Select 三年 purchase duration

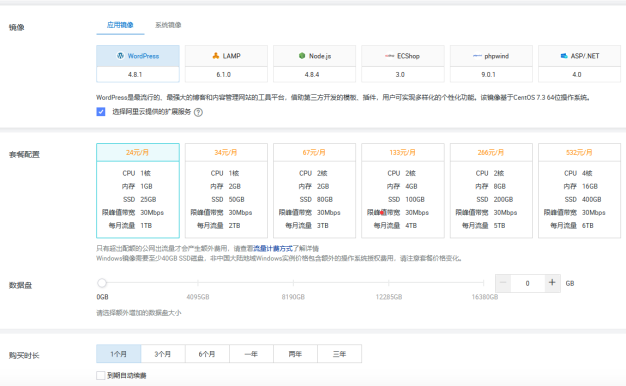point(340,354)
